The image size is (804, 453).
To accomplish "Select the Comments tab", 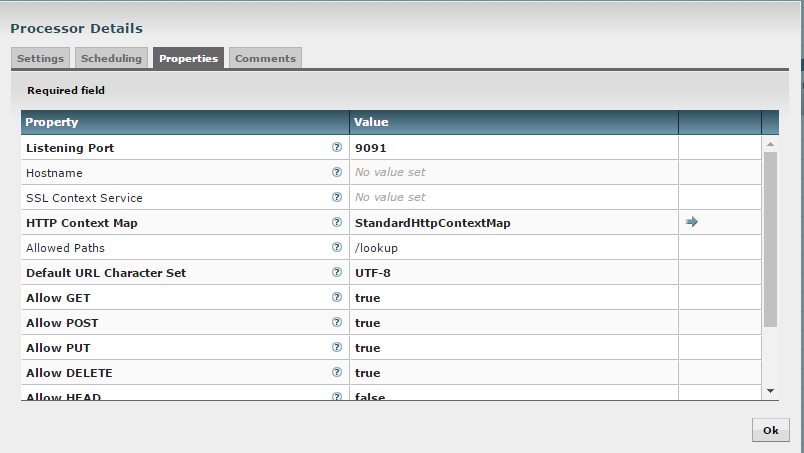I will pyautogui.click(x=265, y=58).
